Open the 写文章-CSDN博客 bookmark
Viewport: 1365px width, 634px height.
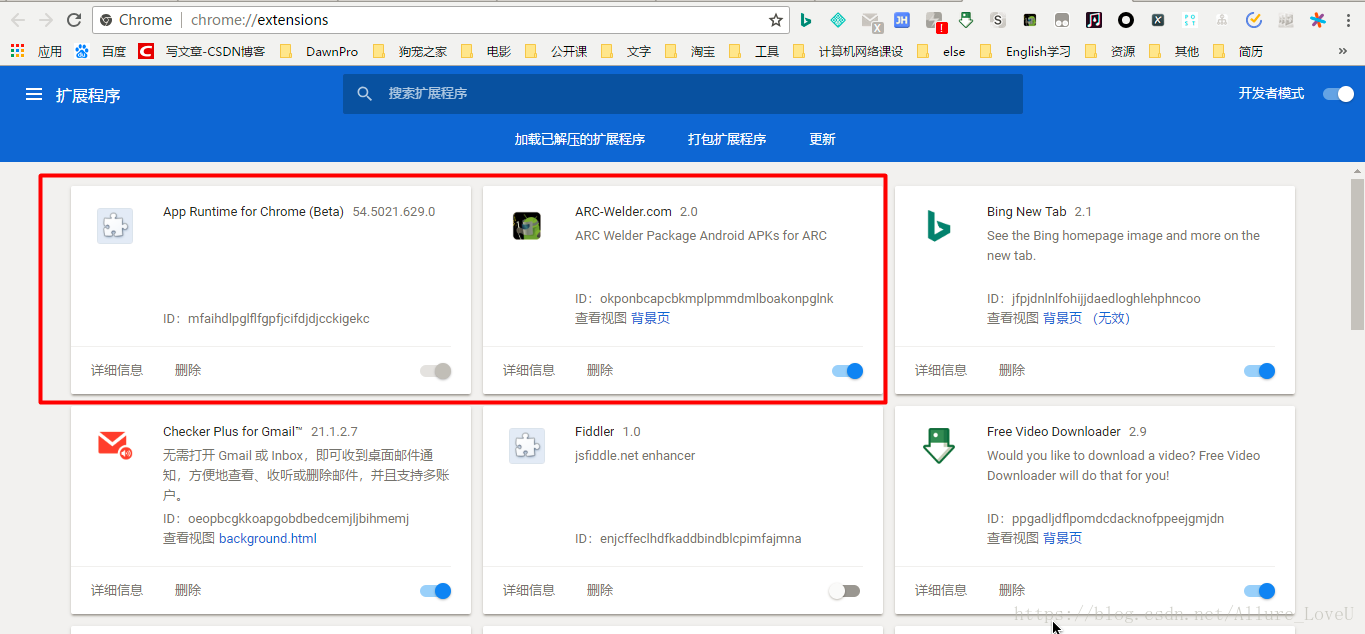(x=203, y=51)
